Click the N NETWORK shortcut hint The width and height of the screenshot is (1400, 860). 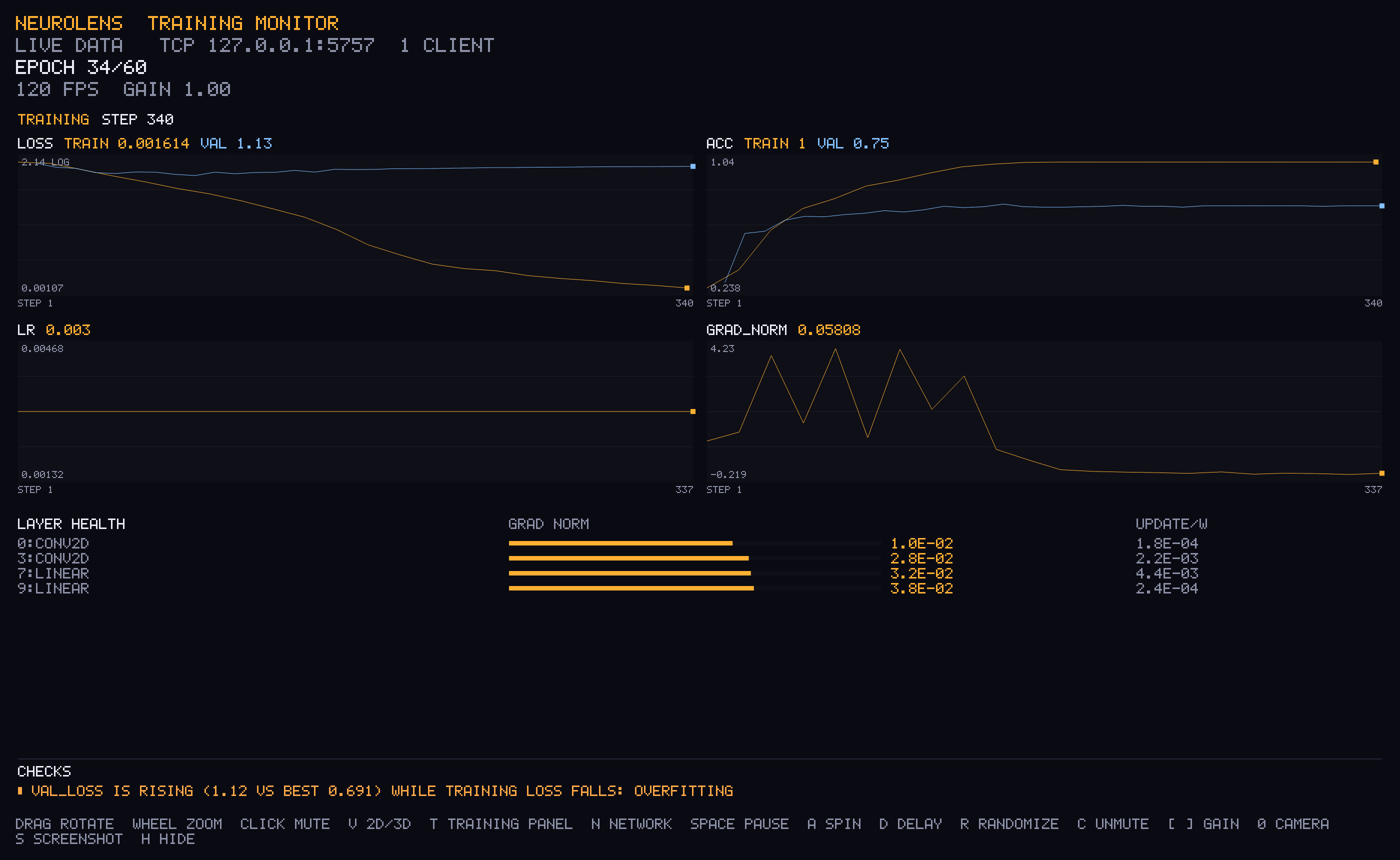point(631,823)
